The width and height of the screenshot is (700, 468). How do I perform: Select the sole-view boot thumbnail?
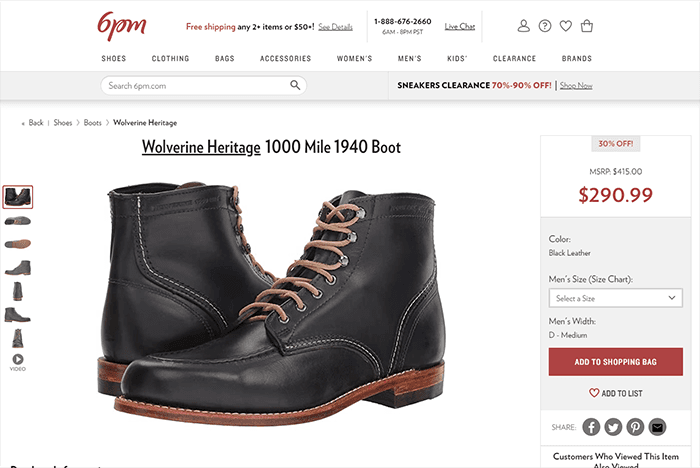(18, 244)
